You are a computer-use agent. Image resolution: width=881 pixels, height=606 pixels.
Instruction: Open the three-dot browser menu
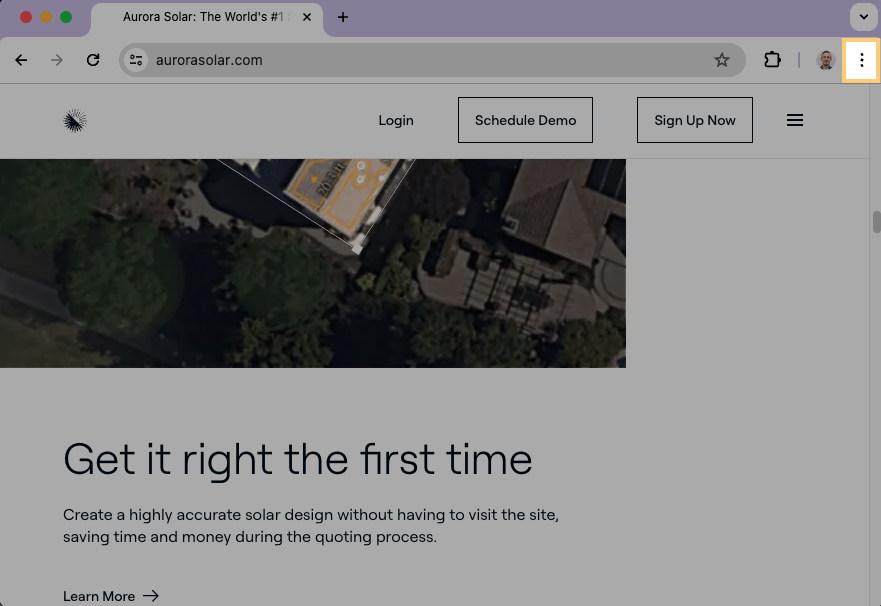click(x=861, y=60)
